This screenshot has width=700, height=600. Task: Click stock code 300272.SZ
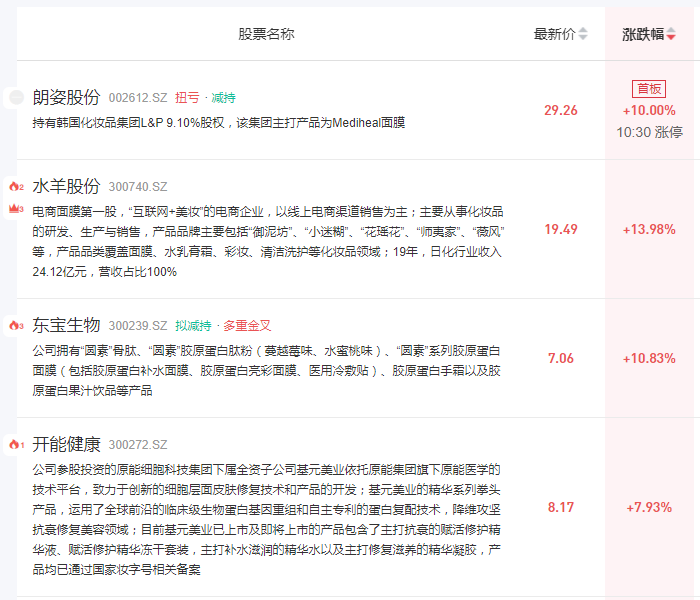138,445
